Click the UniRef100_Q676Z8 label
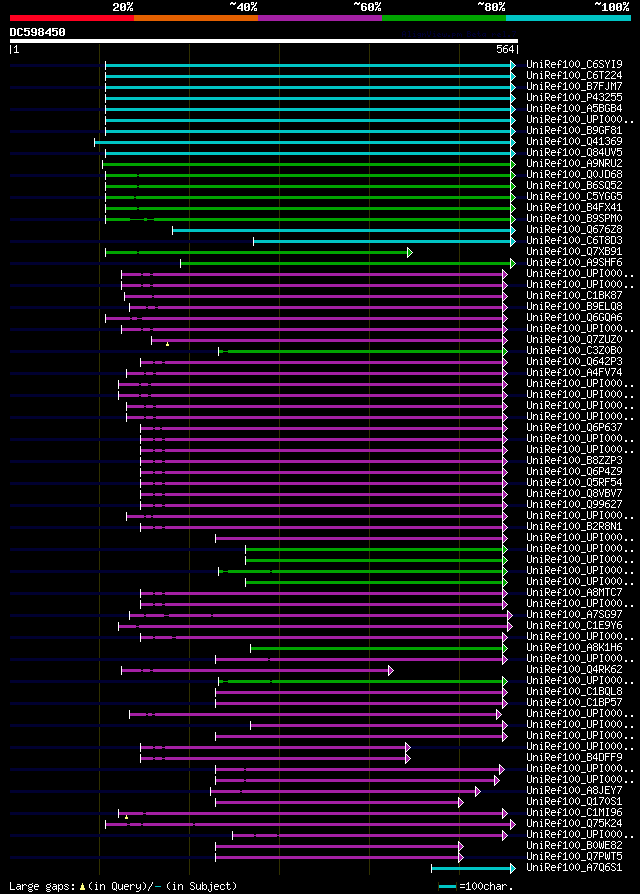Image resolution: width=640 pixels, height=894 pixels. tap(574, 230)
